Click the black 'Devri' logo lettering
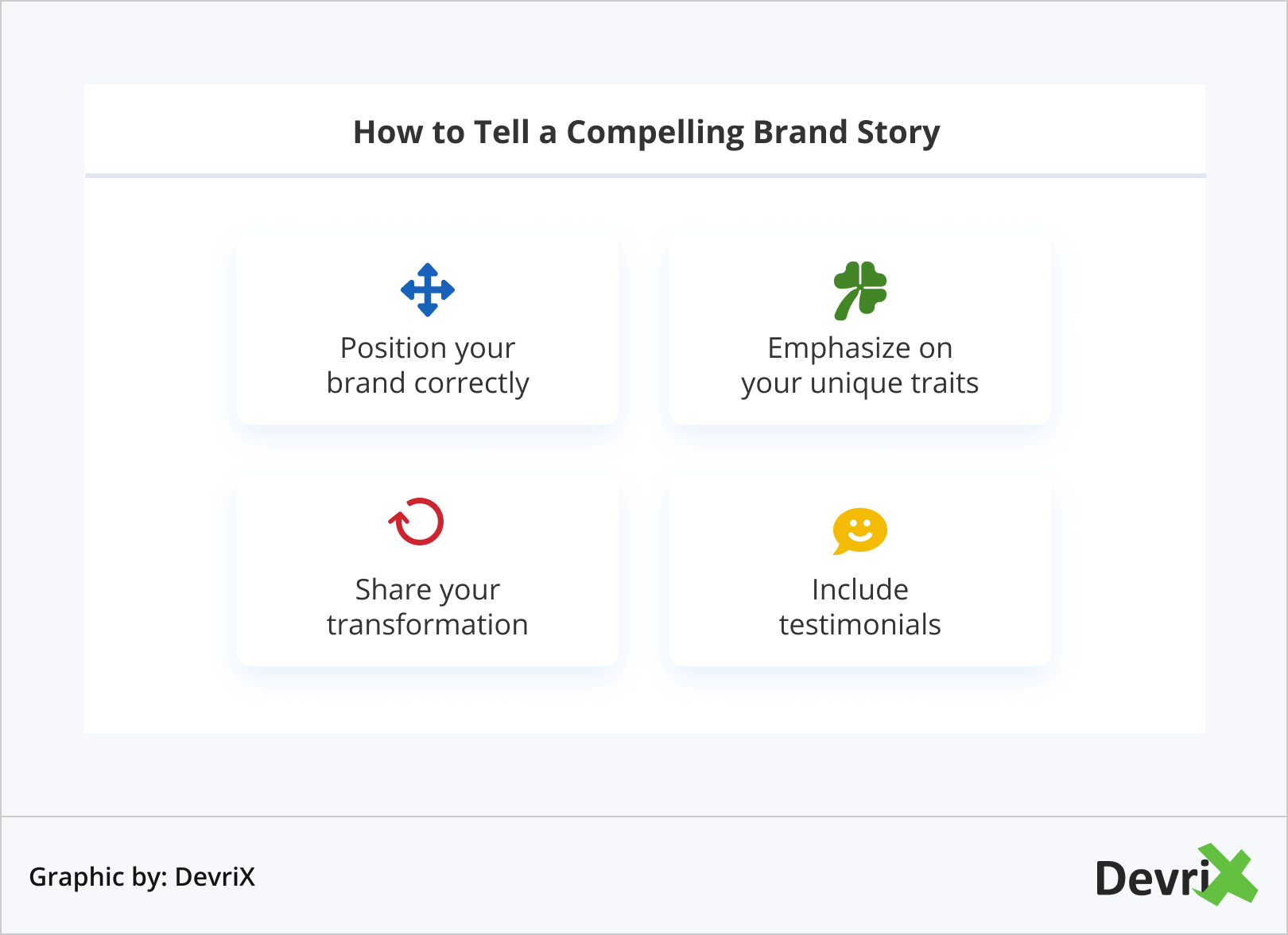The width and height of the screenshot is (1288, 935). coord(1149,879)
